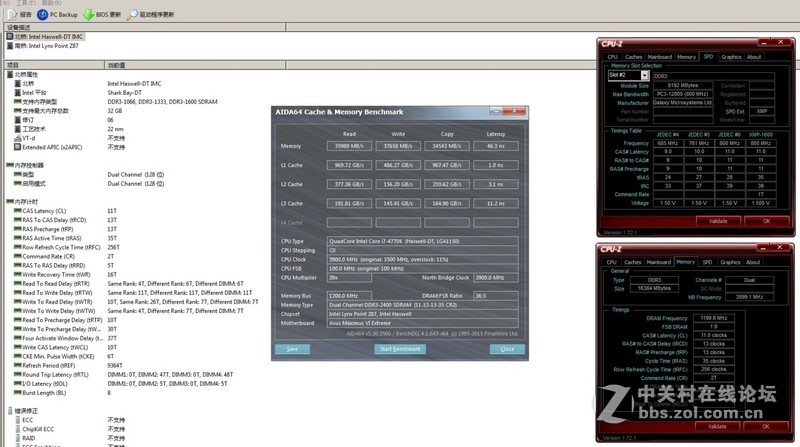
Task: Switch to Caches tab in CPU-Z SPD window
Action: click(x=634, y=57)
